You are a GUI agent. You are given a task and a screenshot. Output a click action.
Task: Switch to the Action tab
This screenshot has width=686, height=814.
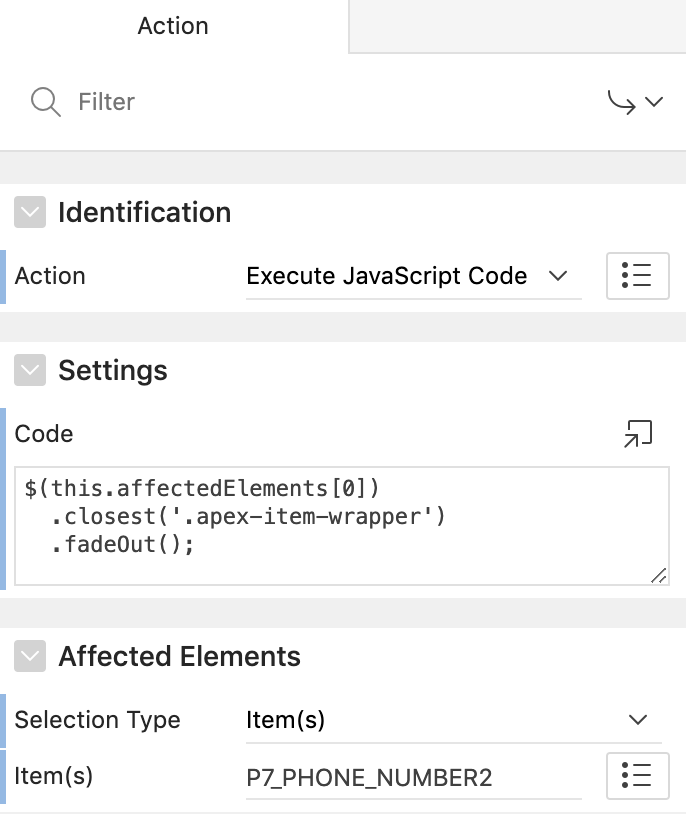[173, 26]
